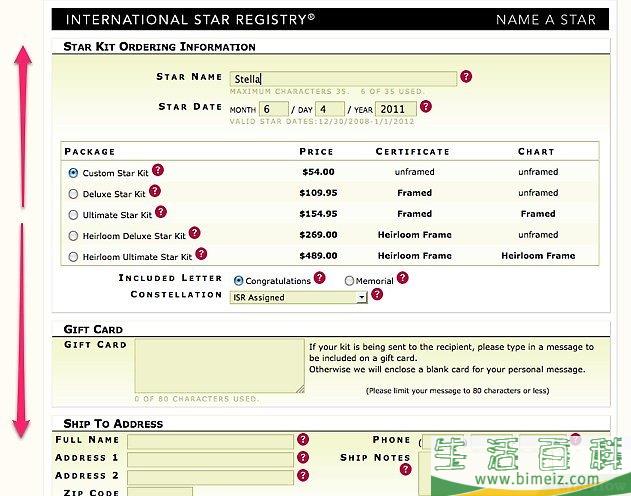The height and width of the screenshot is (496, 631).
Task: Choose the Heirloom Ultimate Star Kit option
Action: click(73, 257)
